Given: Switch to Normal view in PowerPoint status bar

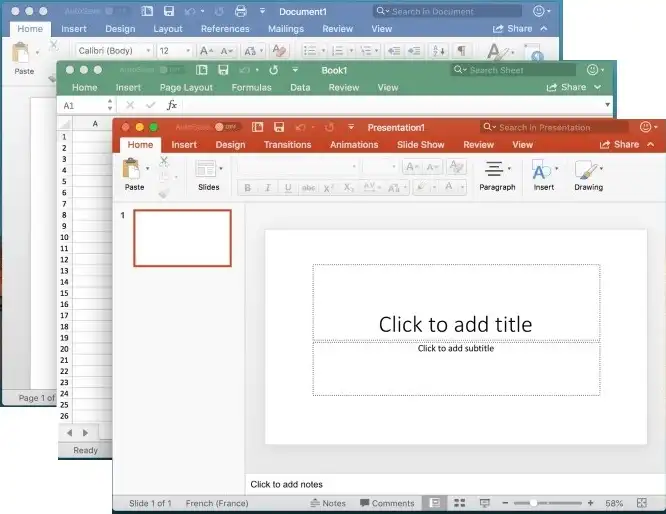Looking at the screenshot, I should (435, 503).
